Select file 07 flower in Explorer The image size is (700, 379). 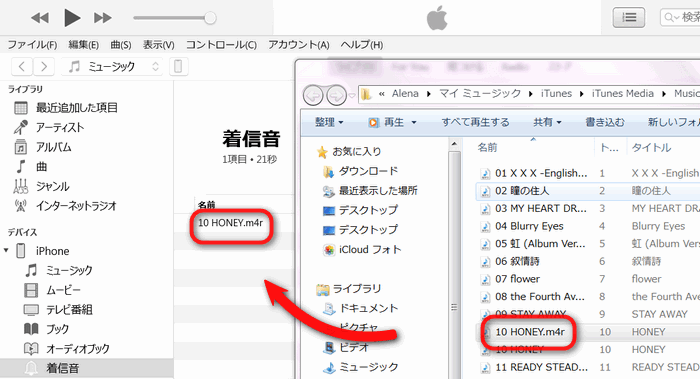(x=517, y=279)
